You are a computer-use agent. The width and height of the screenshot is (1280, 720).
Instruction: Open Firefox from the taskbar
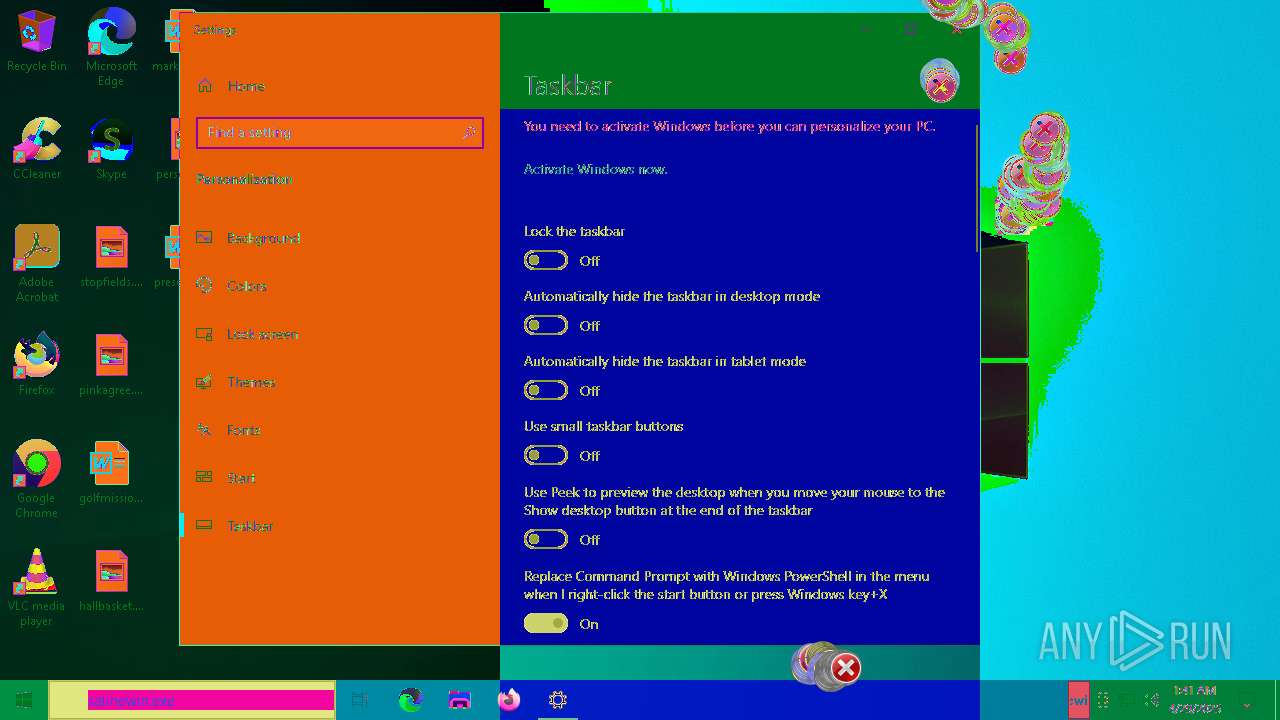pyautogui.click(x=509, y=700)
